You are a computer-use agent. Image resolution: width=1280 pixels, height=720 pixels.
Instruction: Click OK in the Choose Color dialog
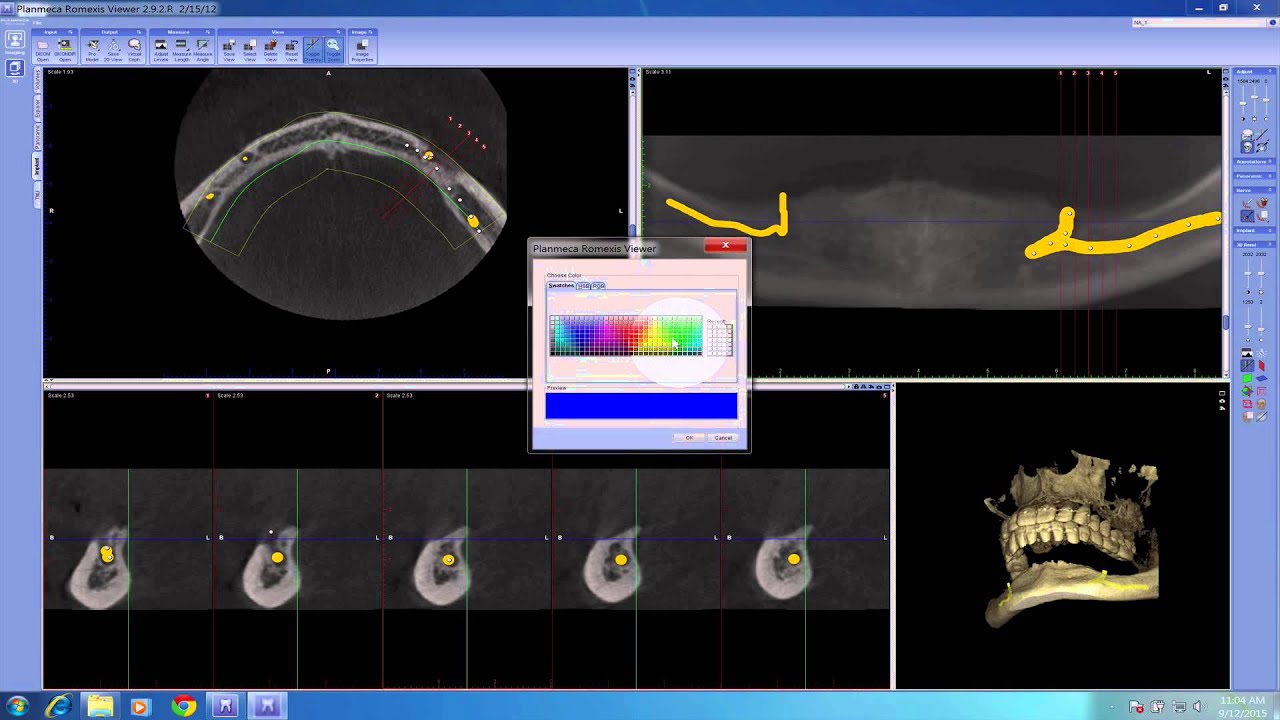click(x=689, y=438)
